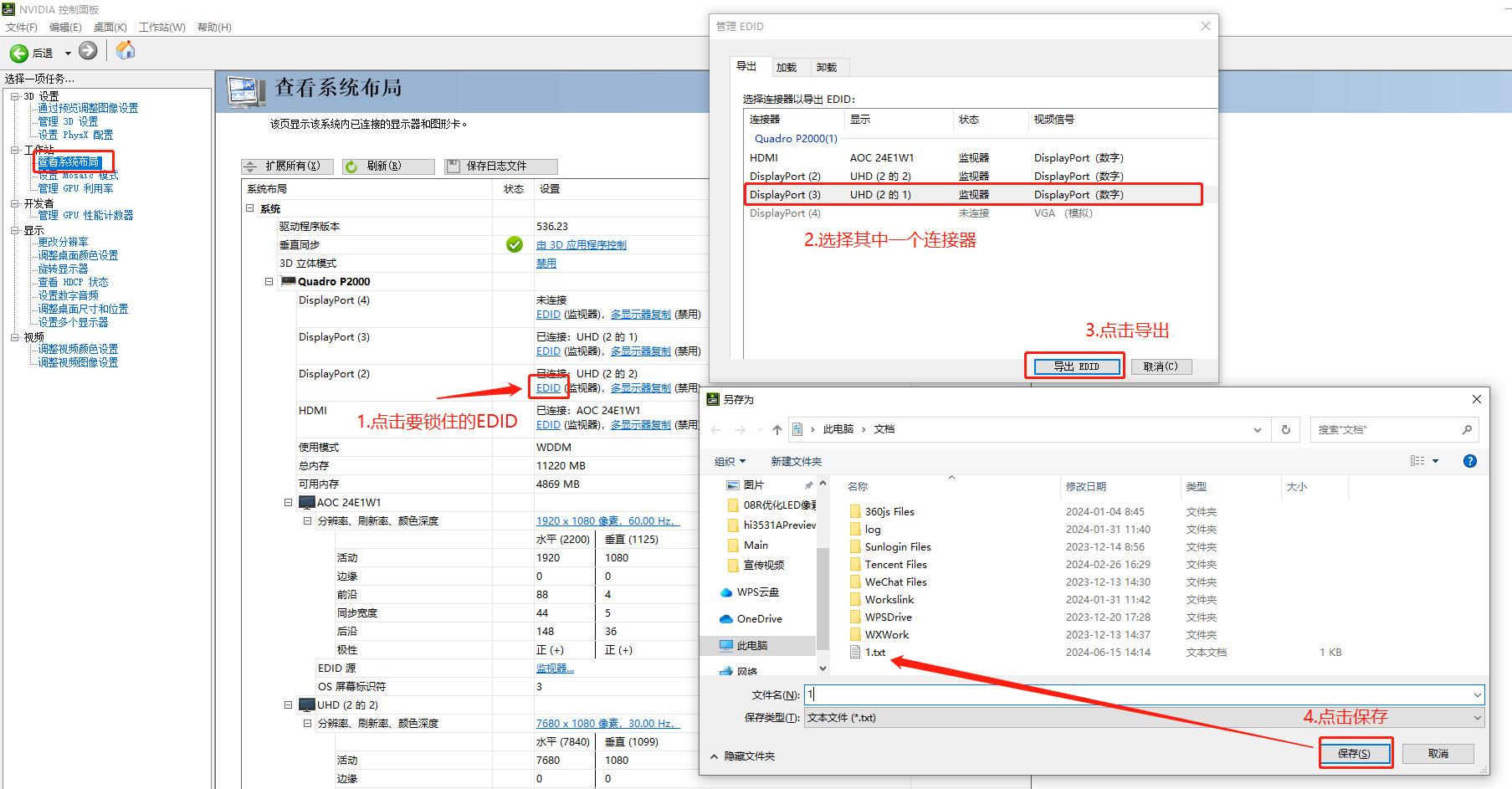Collapse the AOC 24E1W1 node
1512x789 pixels.
pos(289,503)
